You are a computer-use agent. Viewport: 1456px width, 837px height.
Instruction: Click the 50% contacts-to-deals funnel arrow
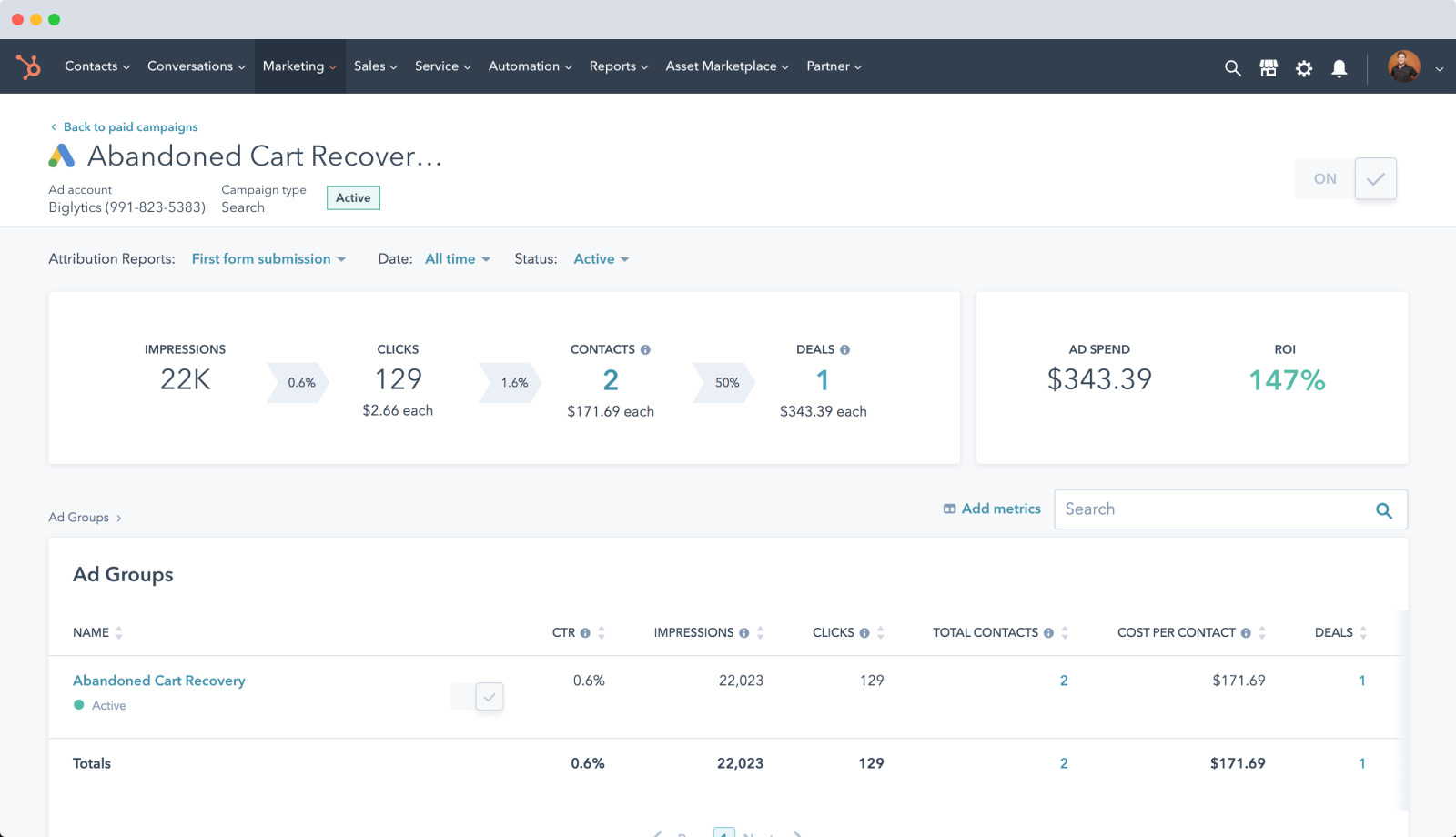click(724, 383)
